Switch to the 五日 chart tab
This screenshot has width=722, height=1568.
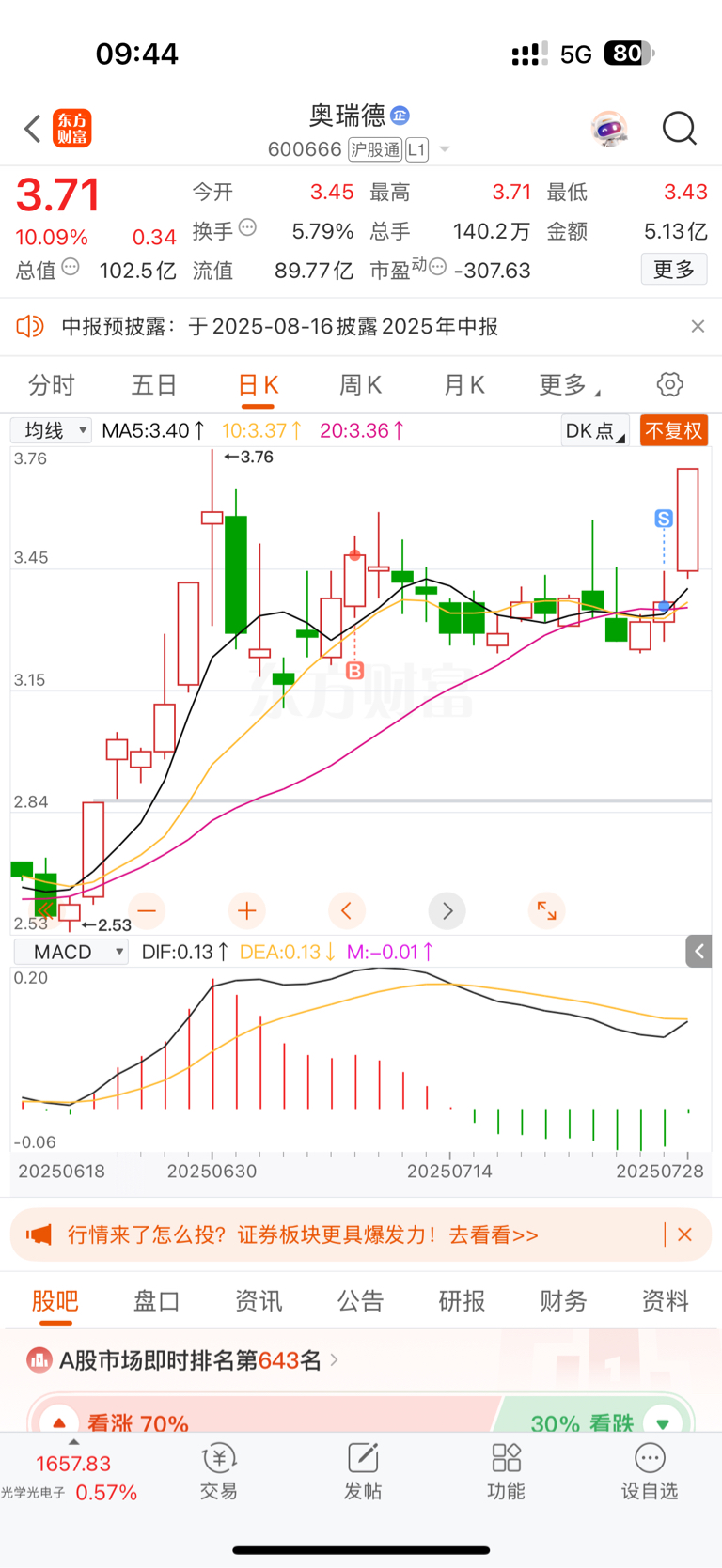point(154,385)
